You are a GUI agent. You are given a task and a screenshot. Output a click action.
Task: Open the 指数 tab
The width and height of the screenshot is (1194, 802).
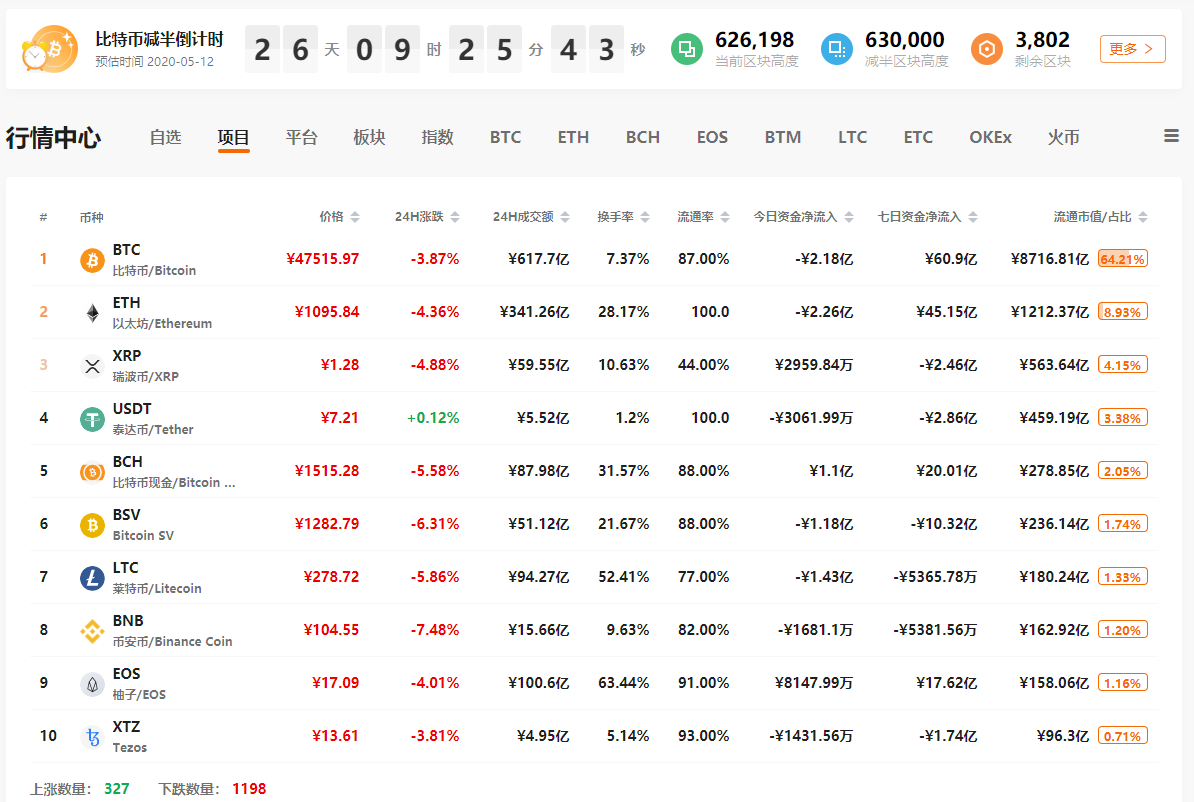[437, 137]
